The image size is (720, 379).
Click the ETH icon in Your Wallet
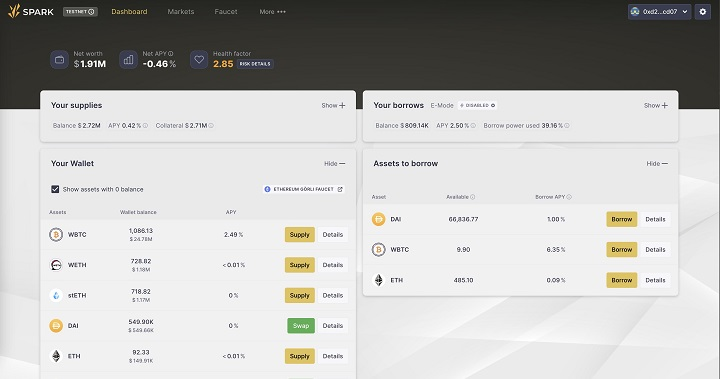tap(56, 356)
